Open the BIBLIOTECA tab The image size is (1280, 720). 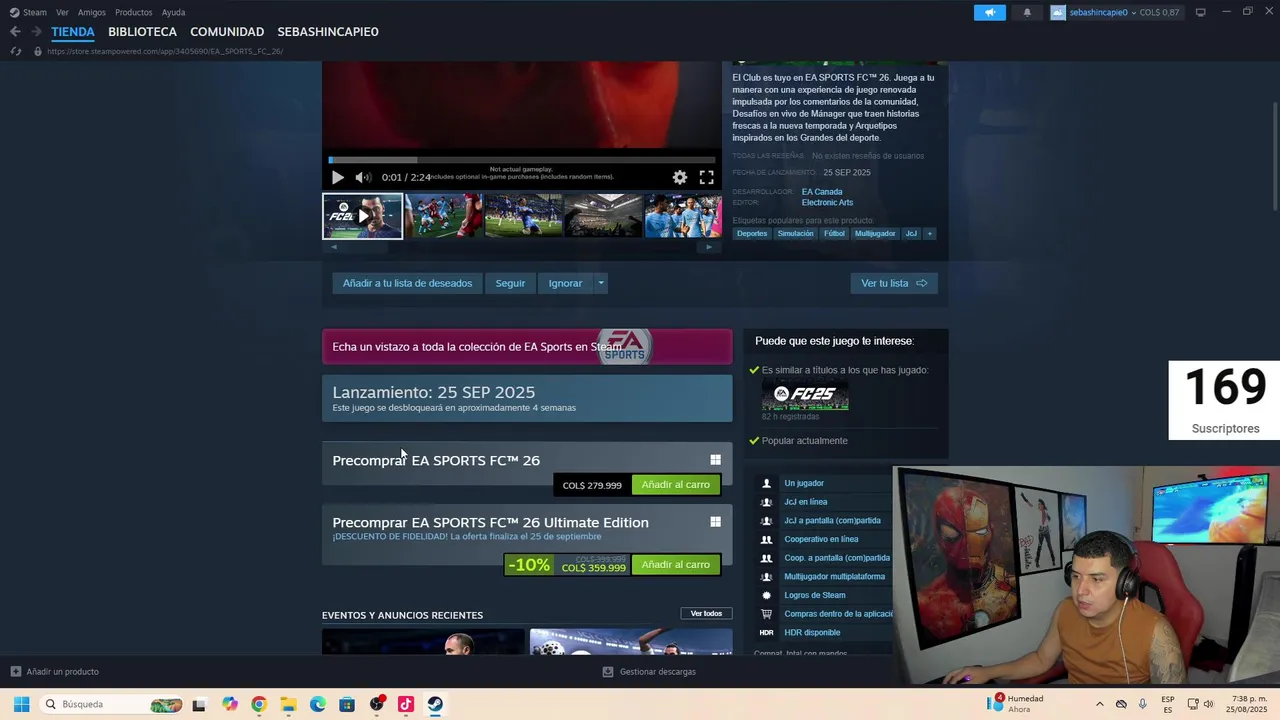point(142,31)
